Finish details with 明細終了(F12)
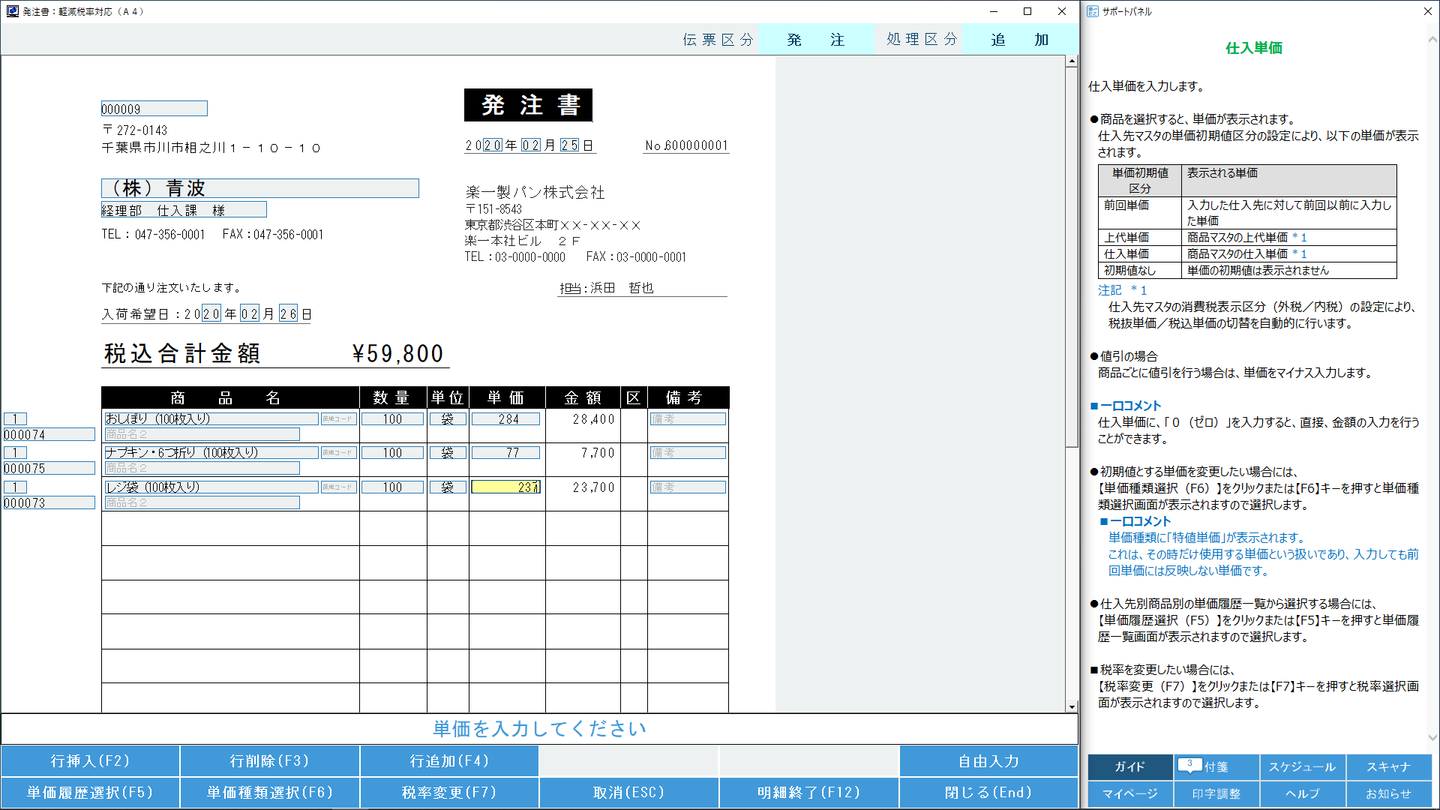 click(x=808, y=792)
